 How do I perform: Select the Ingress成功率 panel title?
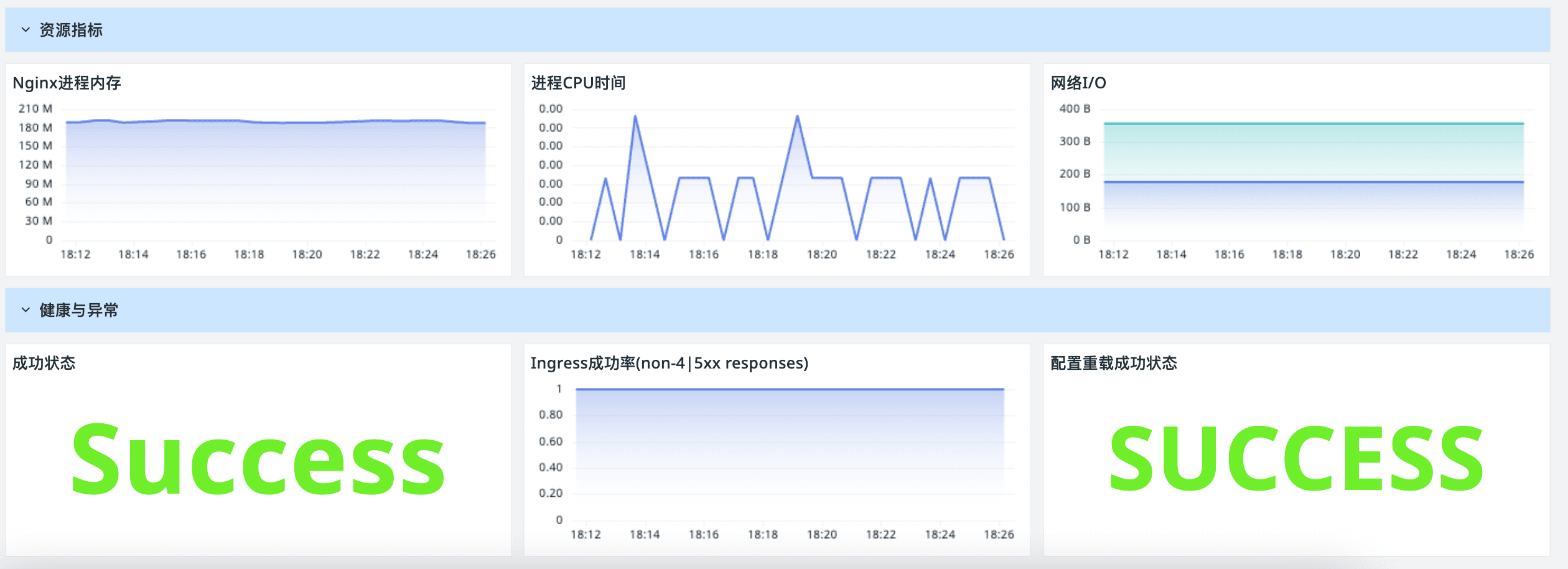point(670,363)
